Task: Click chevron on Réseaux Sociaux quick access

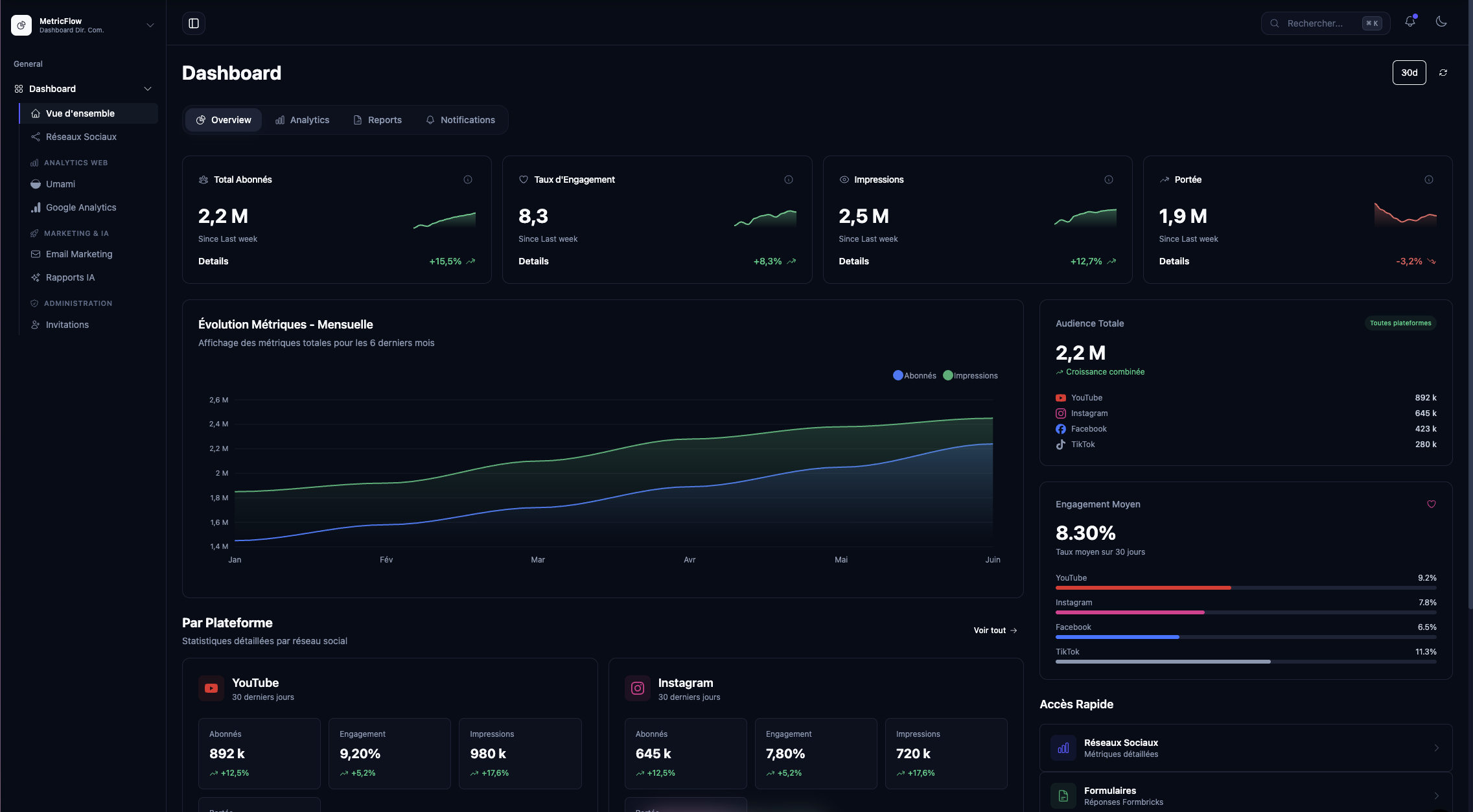Action: click(1437, 748)
